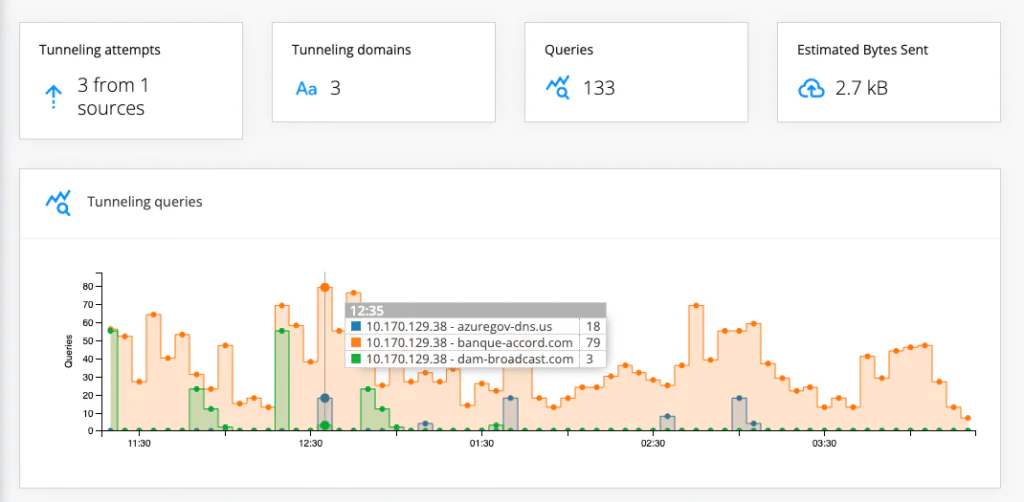Click the banque-accord.com tooltip row

point(475,343)
